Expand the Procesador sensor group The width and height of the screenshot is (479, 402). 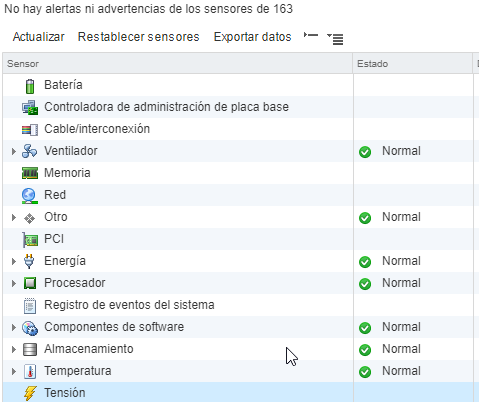pos(14,283)
